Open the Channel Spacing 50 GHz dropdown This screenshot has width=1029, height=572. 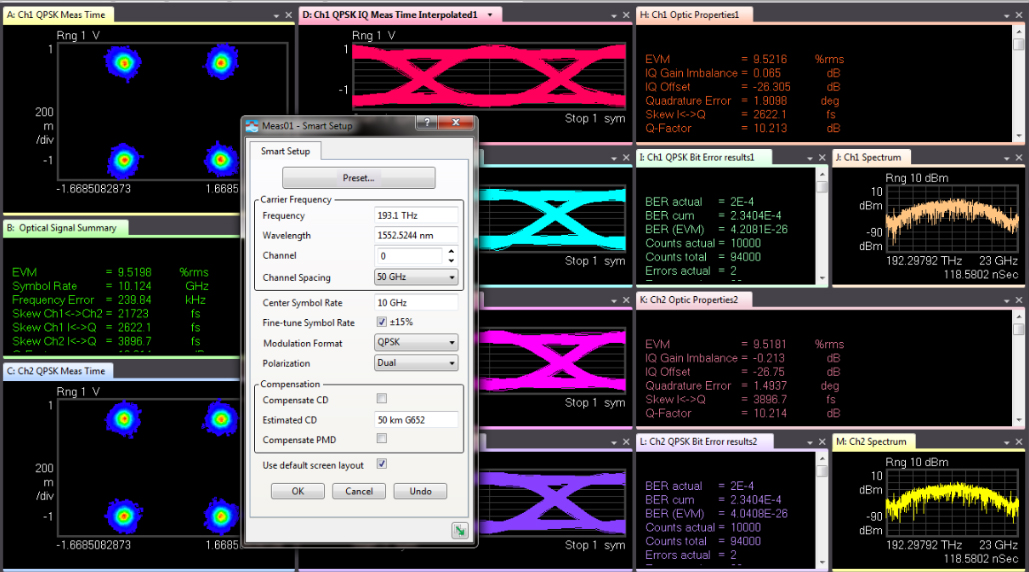click(x=415, y=277)
